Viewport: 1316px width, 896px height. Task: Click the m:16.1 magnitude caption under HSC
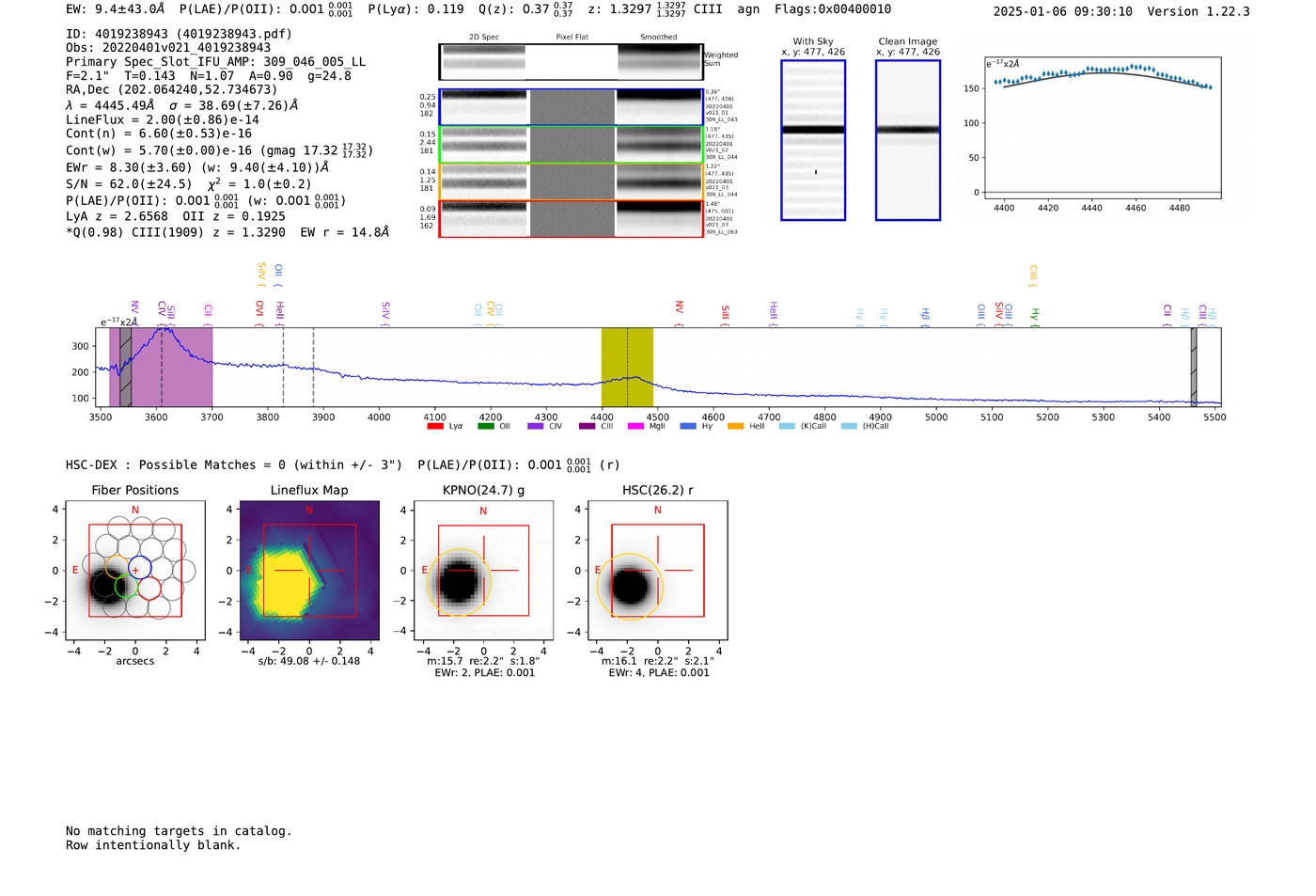point(657,661)
